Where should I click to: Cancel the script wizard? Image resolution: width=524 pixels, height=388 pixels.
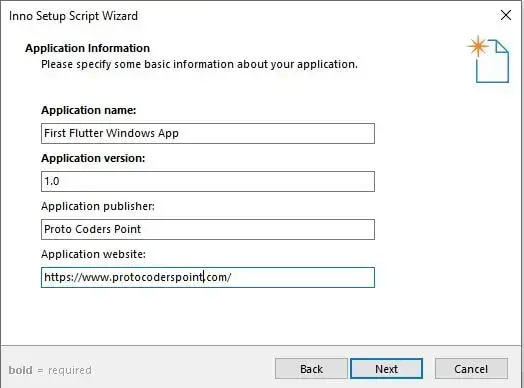click(471, 369)
